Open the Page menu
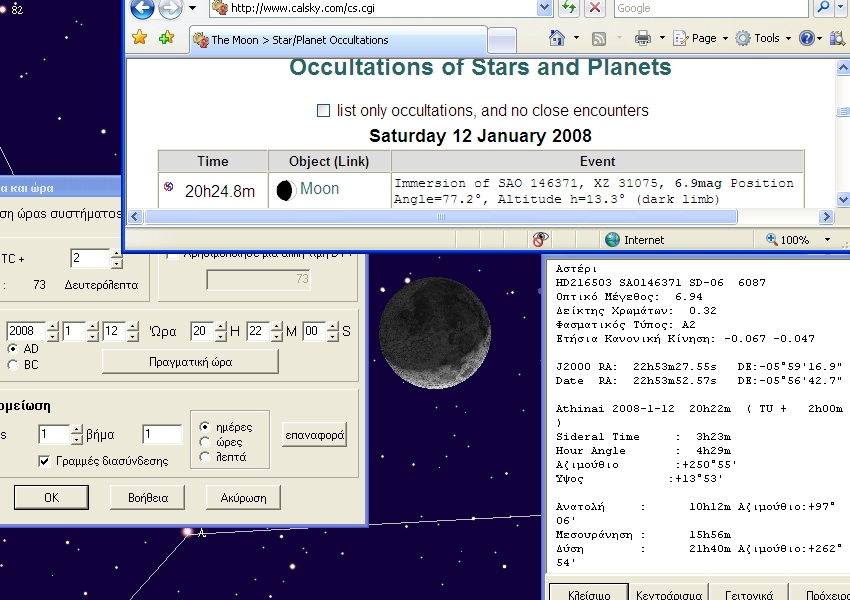The width and height of the screenshot is (850, 600). (700, 38)
